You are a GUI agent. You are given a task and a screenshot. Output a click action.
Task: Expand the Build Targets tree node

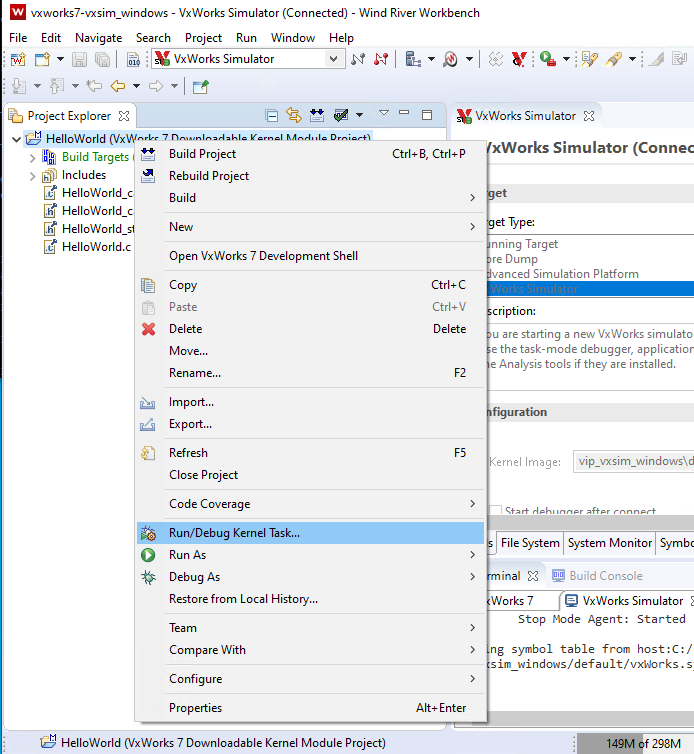32,157
